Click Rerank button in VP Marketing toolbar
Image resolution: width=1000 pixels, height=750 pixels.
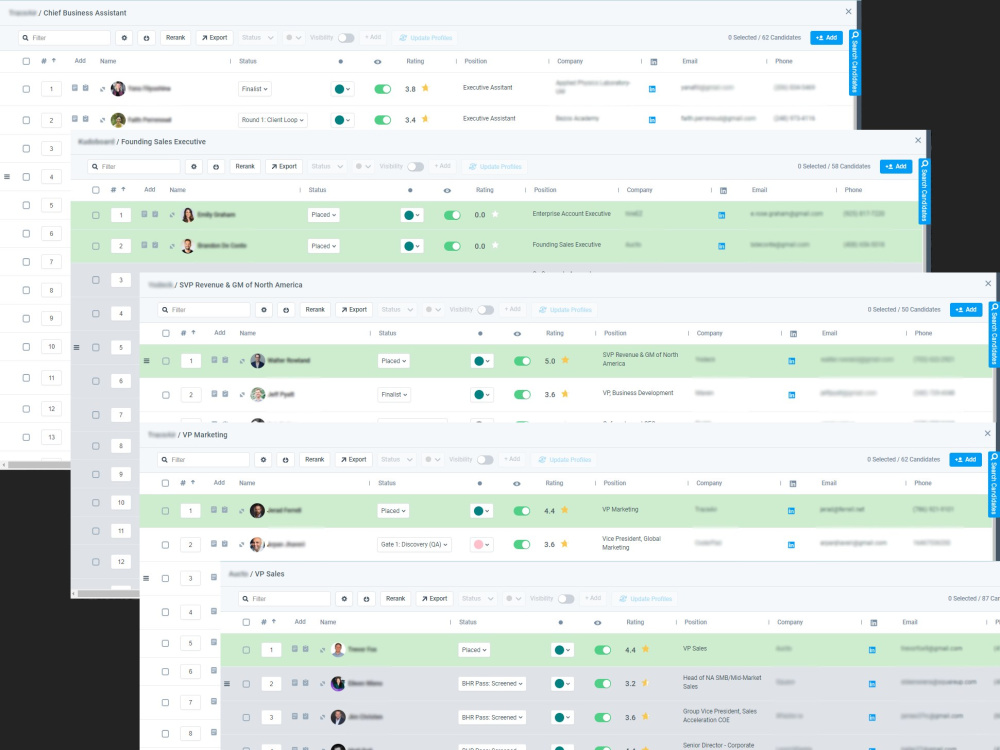(x=314, y=460)
